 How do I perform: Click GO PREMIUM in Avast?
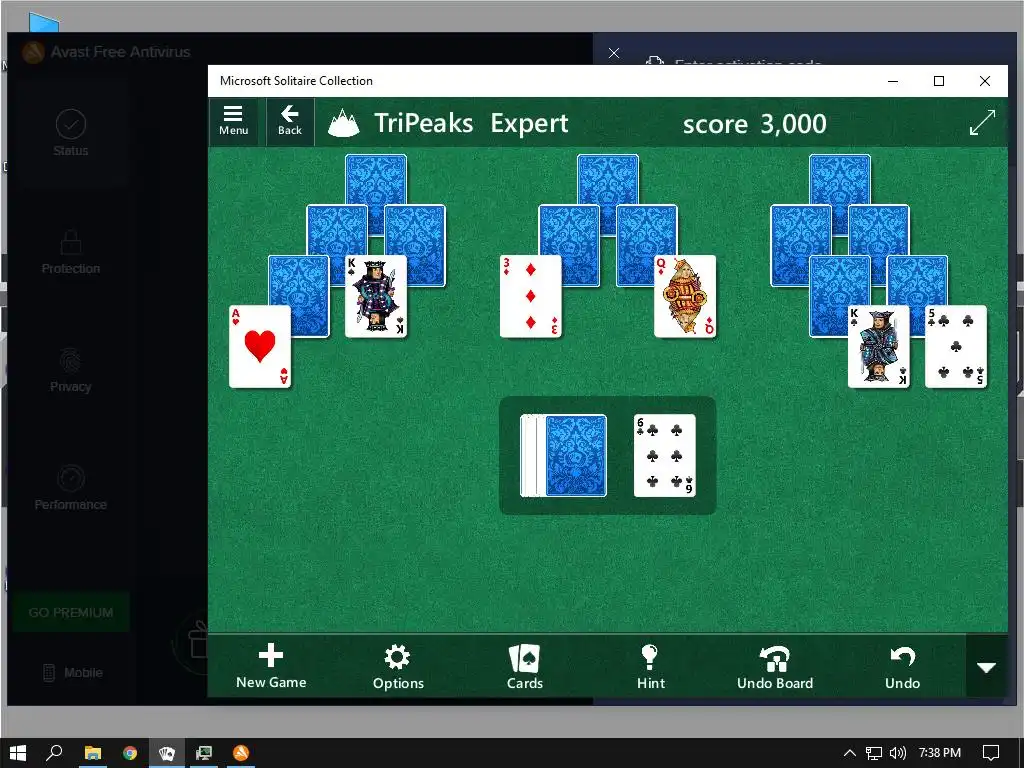coord(71,613)
